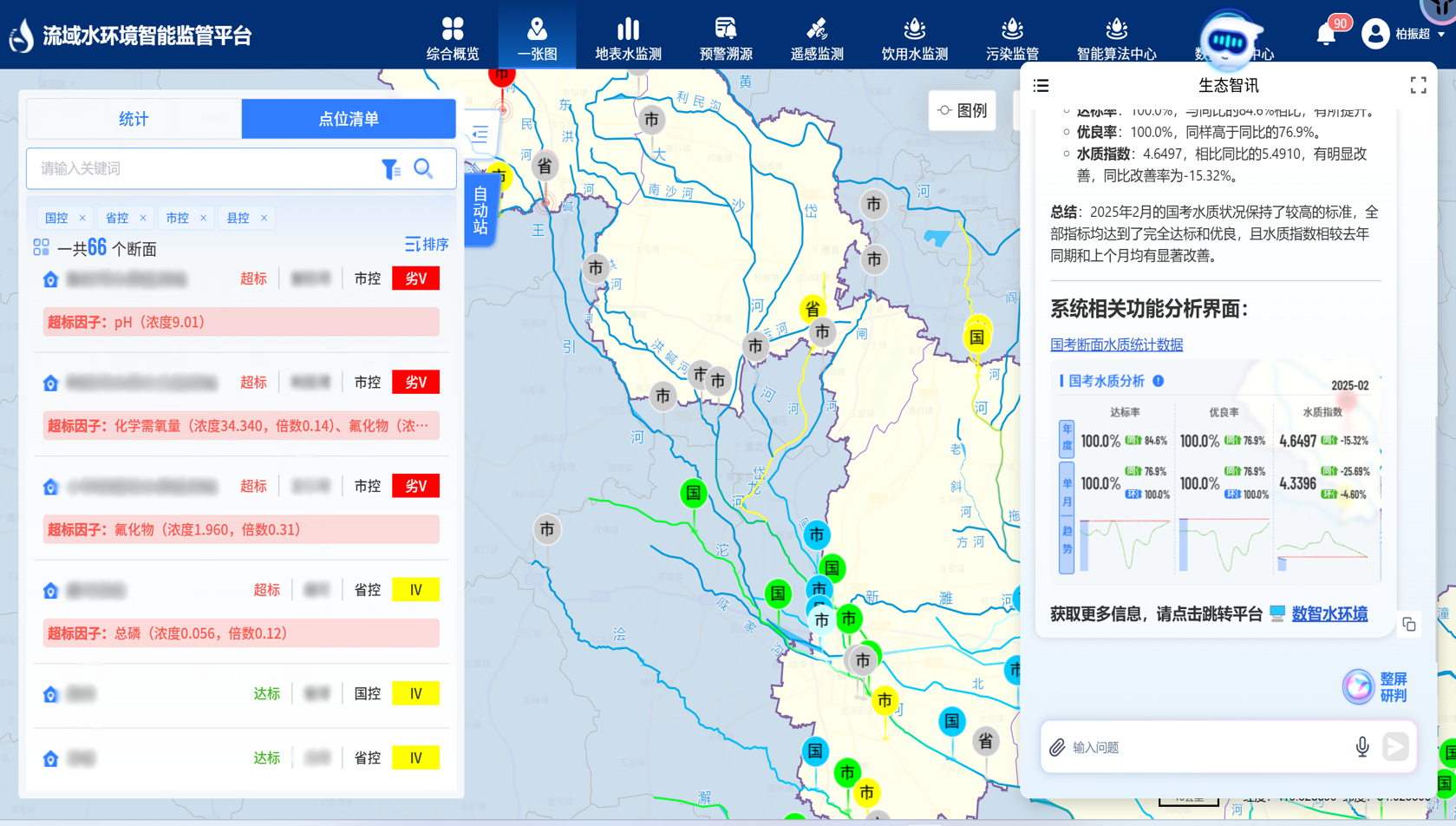Click the grid view icon beside 一共66个断面
Viewport: 1456px width, 826px height.
tap(41, 248)
